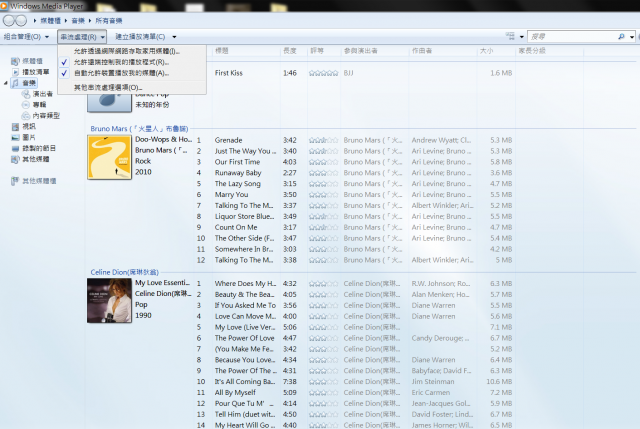The image size is (640, 429).
Task: Click the 內容類型 genre icon in sidebar
Action: [x=26, y=116]
